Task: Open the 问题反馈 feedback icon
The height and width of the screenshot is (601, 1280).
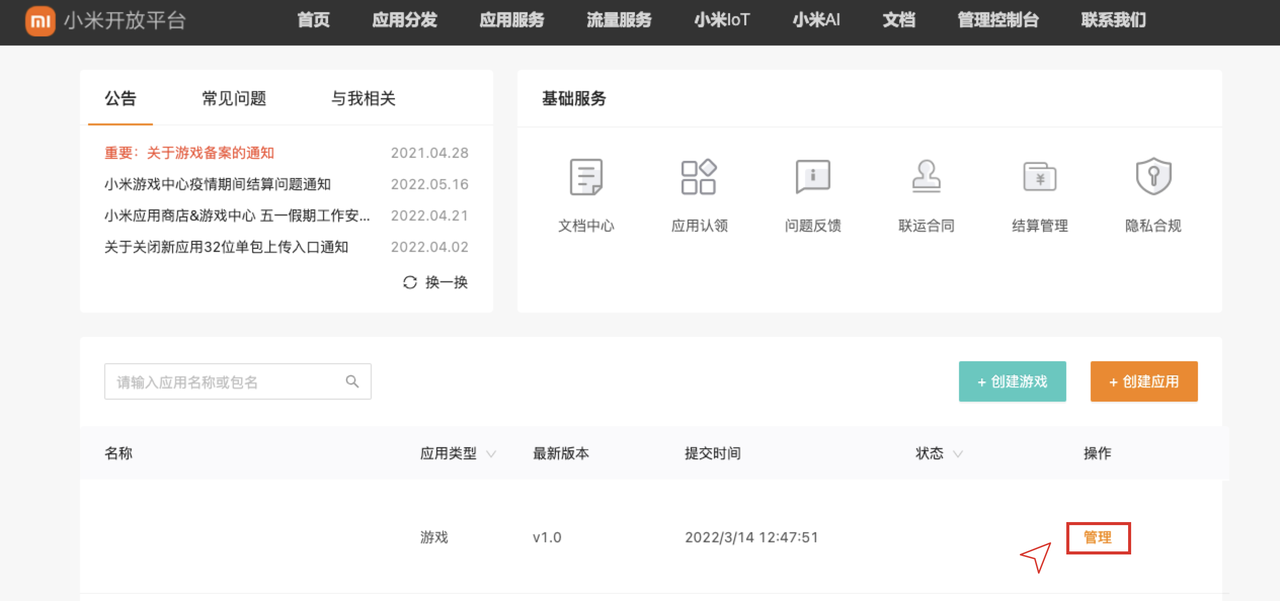Action: pos(813,178)
